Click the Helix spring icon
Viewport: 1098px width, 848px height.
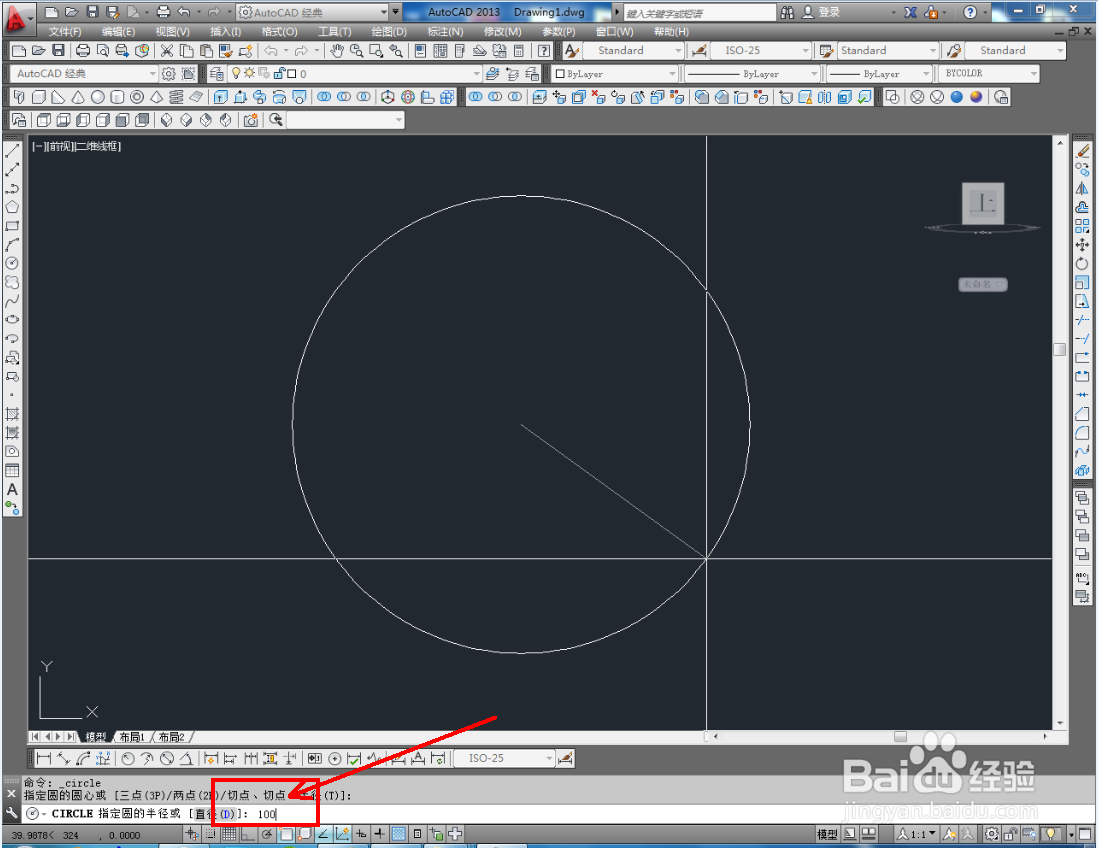tap(176, 97)
